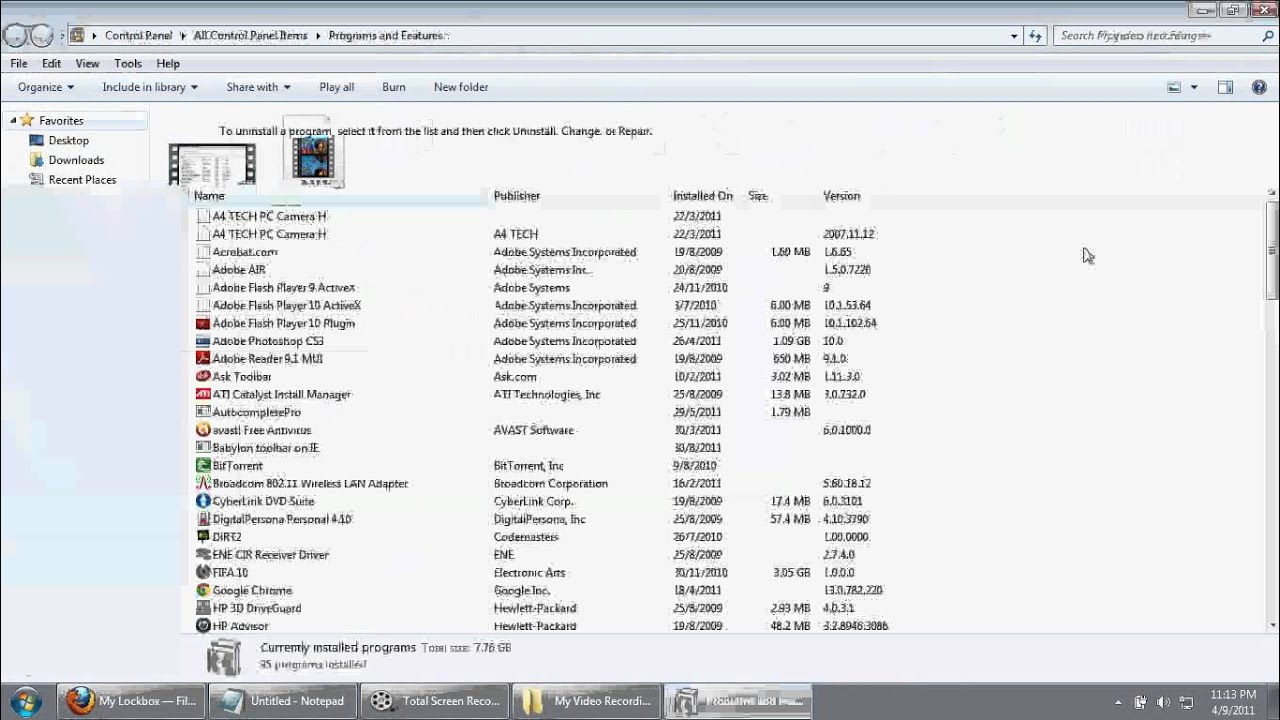Click the Adobe Reader 9.1 MUI icon
1280x720 pixels.
tap(203, 359)
